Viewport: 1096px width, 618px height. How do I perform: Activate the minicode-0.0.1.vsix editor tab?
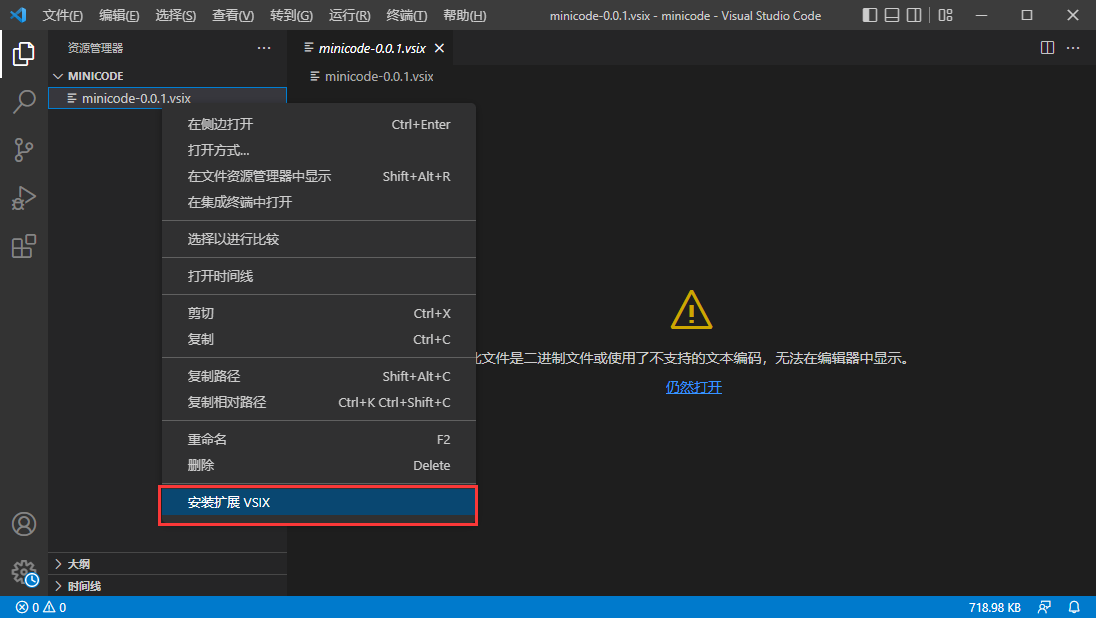pyautogui.click(x=371, y=48)
